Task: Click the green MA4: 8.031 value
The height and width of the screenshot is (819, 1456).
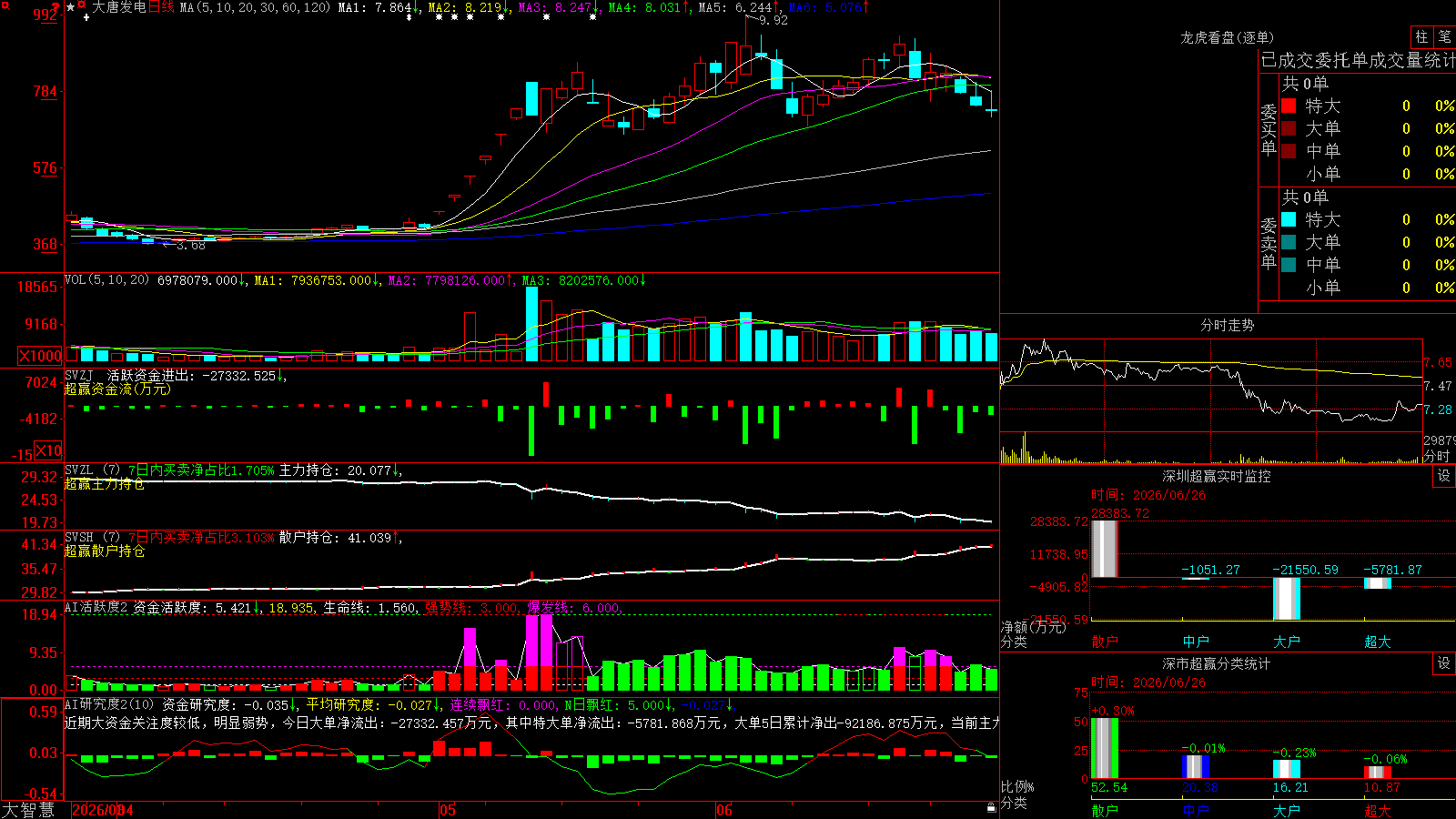Action: coord(645,7)
